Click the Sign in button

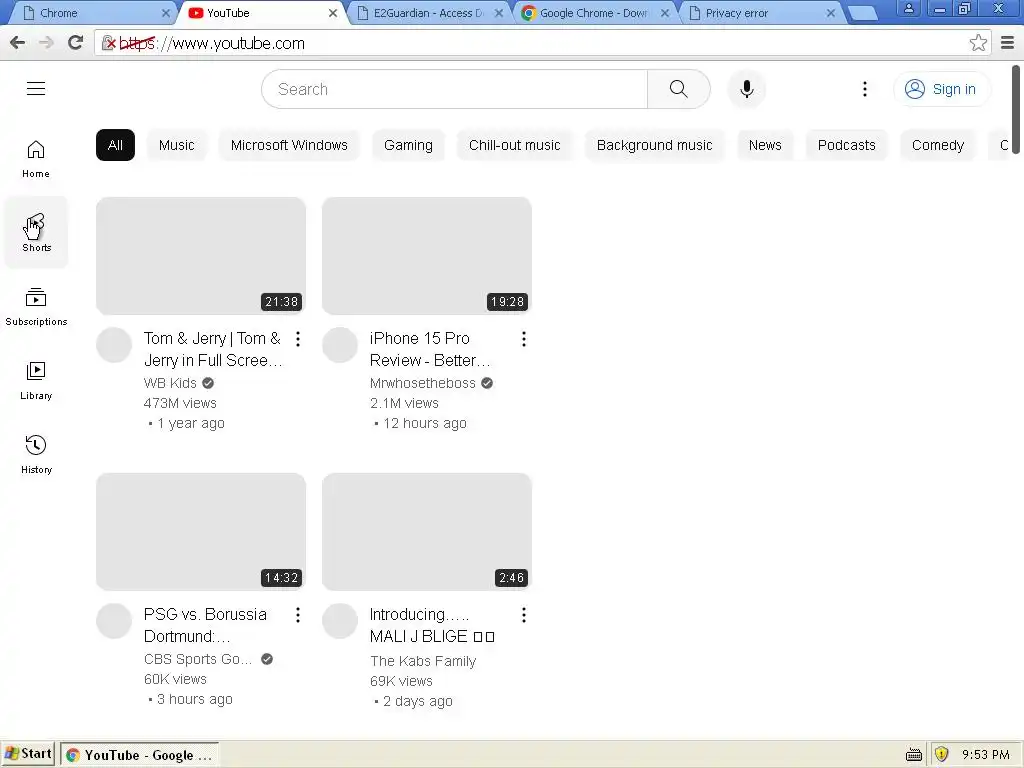(942, 89)
